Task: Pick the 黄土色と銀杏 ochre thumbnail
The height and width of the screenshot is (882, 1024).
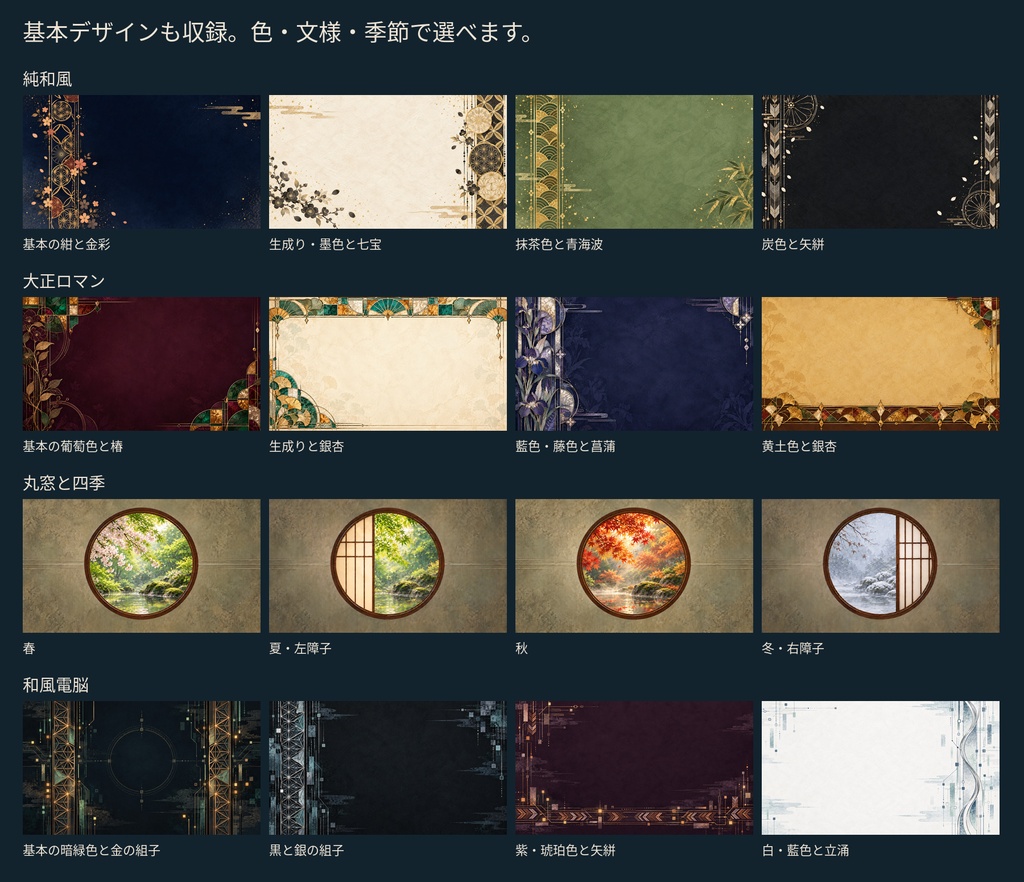Action: [880, 364]
